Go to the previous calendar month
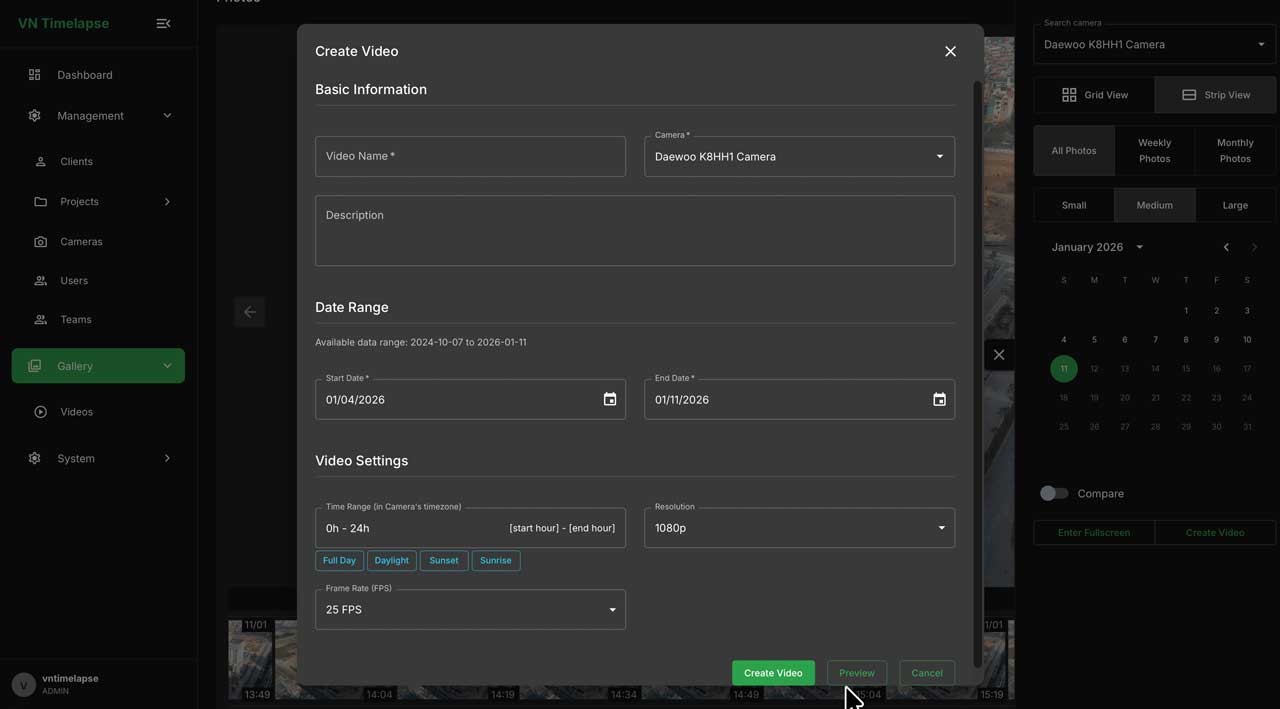Screen dimensions: 1280x709 pyautogui.click(x=1226, y=247)
